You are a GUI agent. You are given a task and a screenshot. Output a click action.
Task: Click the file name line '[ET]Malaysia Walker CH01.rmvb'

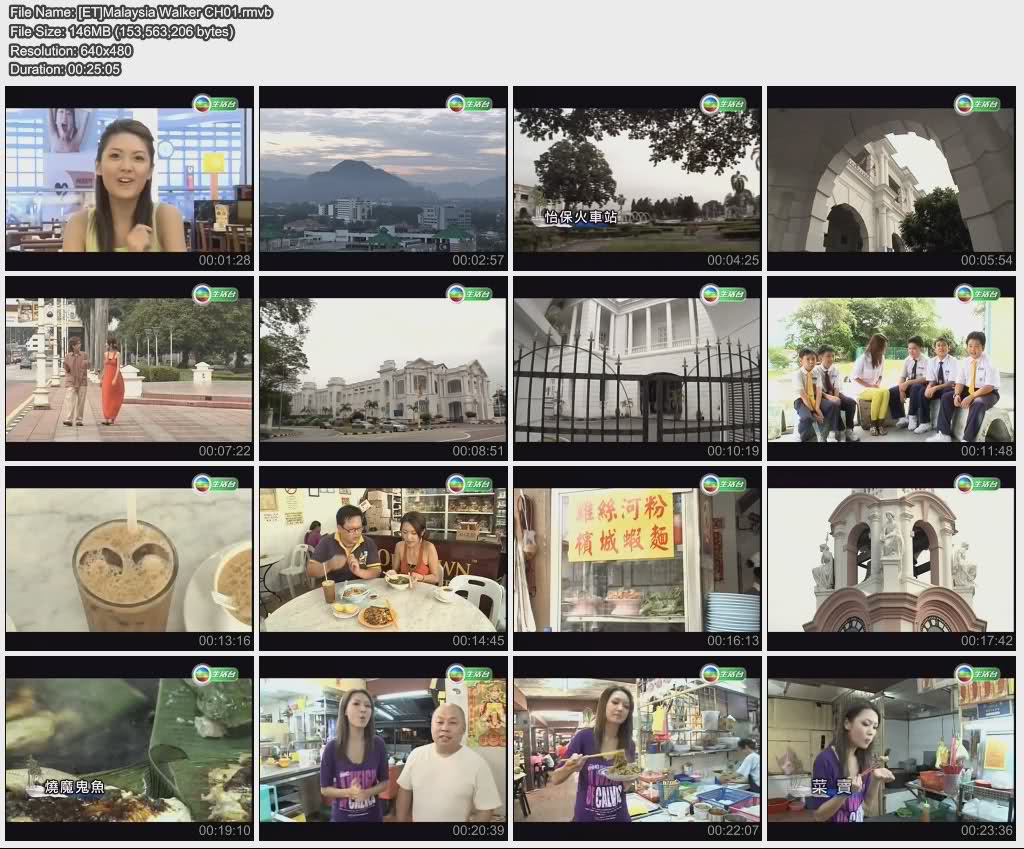coord(141,12)
